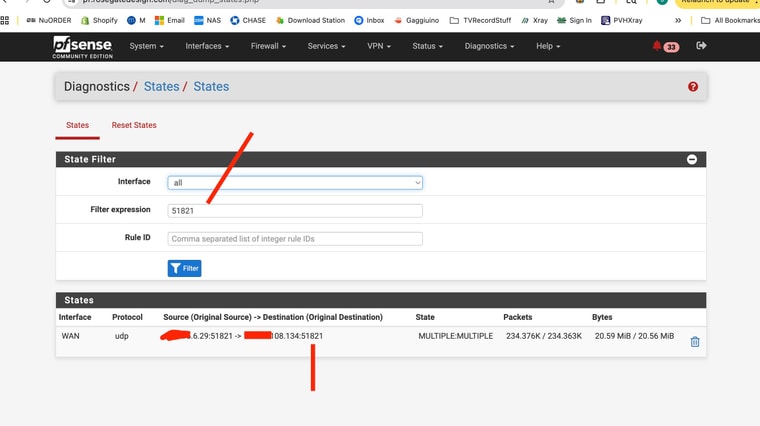Open the notifications bell alert
This screenshot has height=426, width=760.
[657, 46]
